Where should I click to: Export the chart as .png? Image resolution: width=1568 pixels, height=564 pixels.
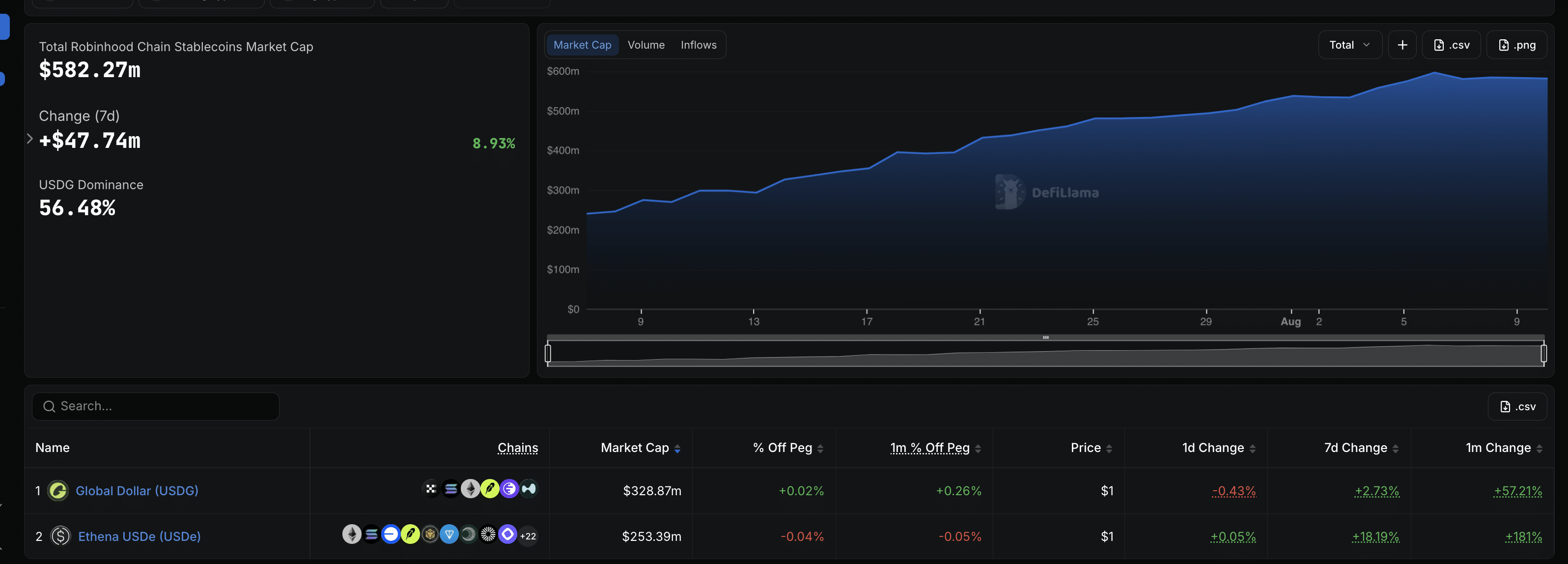coord(1516,45)
